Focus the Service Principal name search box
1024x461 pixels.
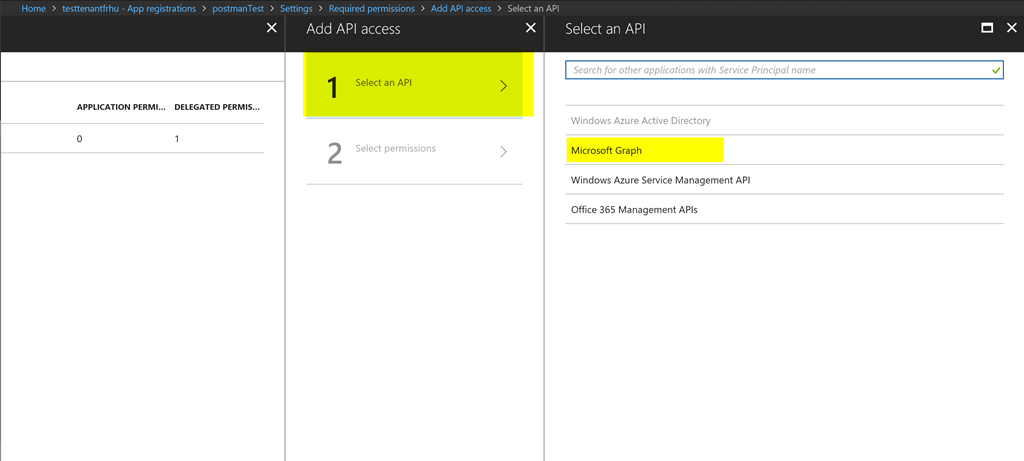784,70
